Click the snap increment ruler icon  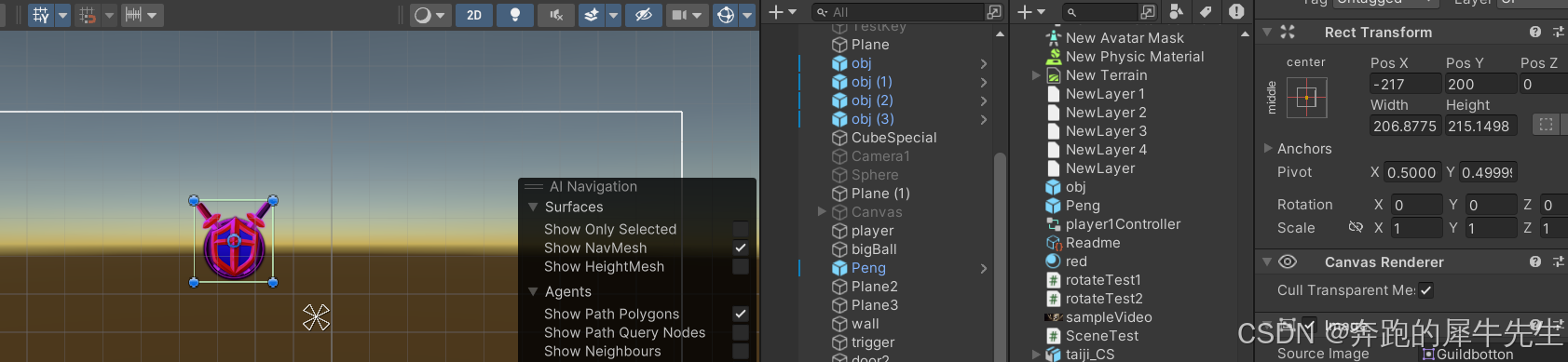pyautogui.click(x=134, y=15)
